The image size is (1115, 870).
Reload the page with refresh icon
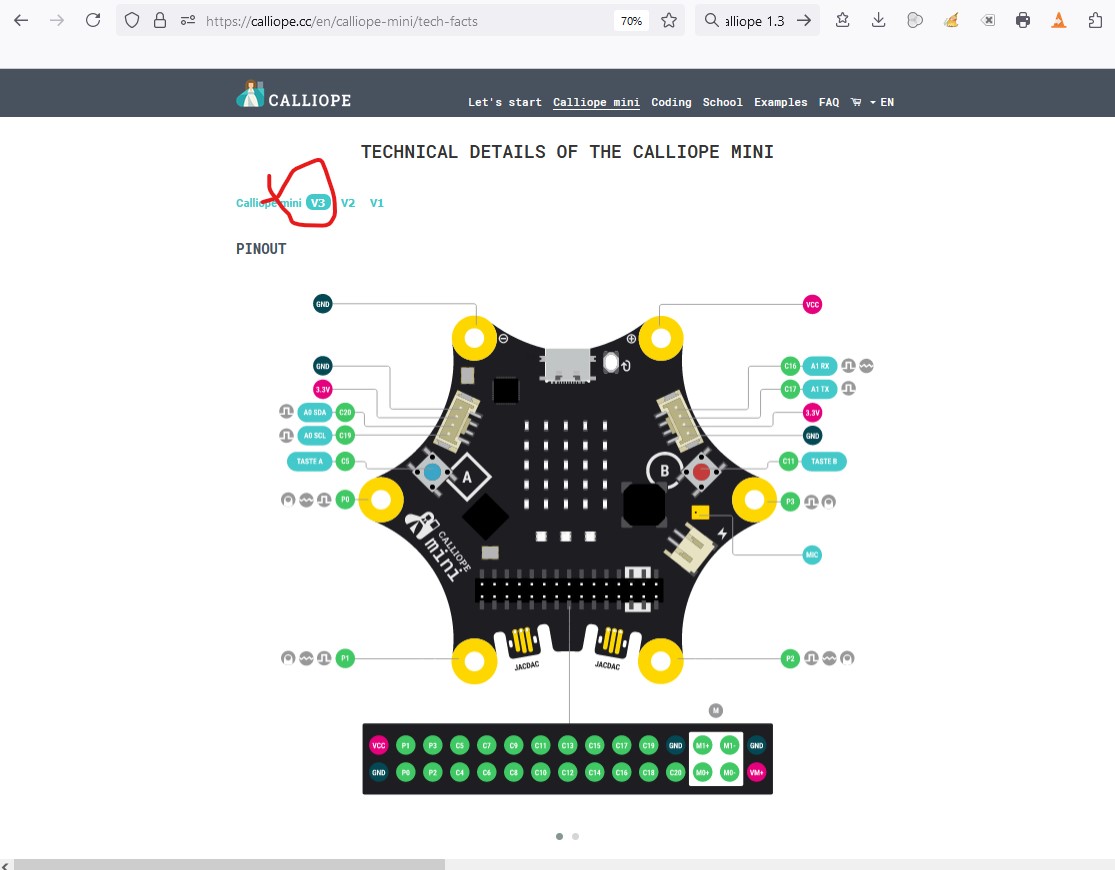(93, 21)
